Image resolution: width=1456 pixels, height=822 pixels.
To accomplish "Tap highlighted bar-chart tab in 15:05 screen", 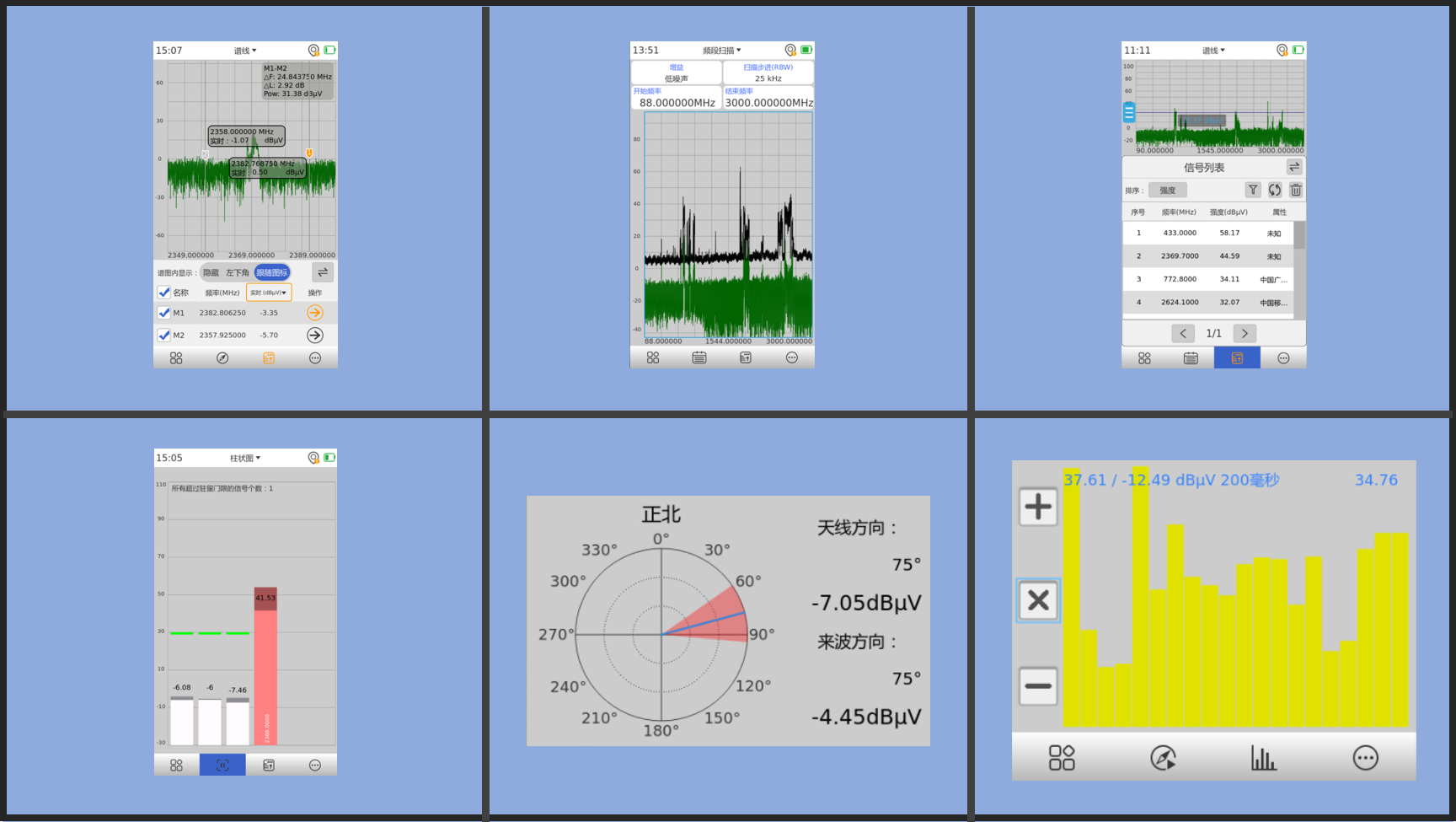I will pyautogui.click(x=222, y=765).
